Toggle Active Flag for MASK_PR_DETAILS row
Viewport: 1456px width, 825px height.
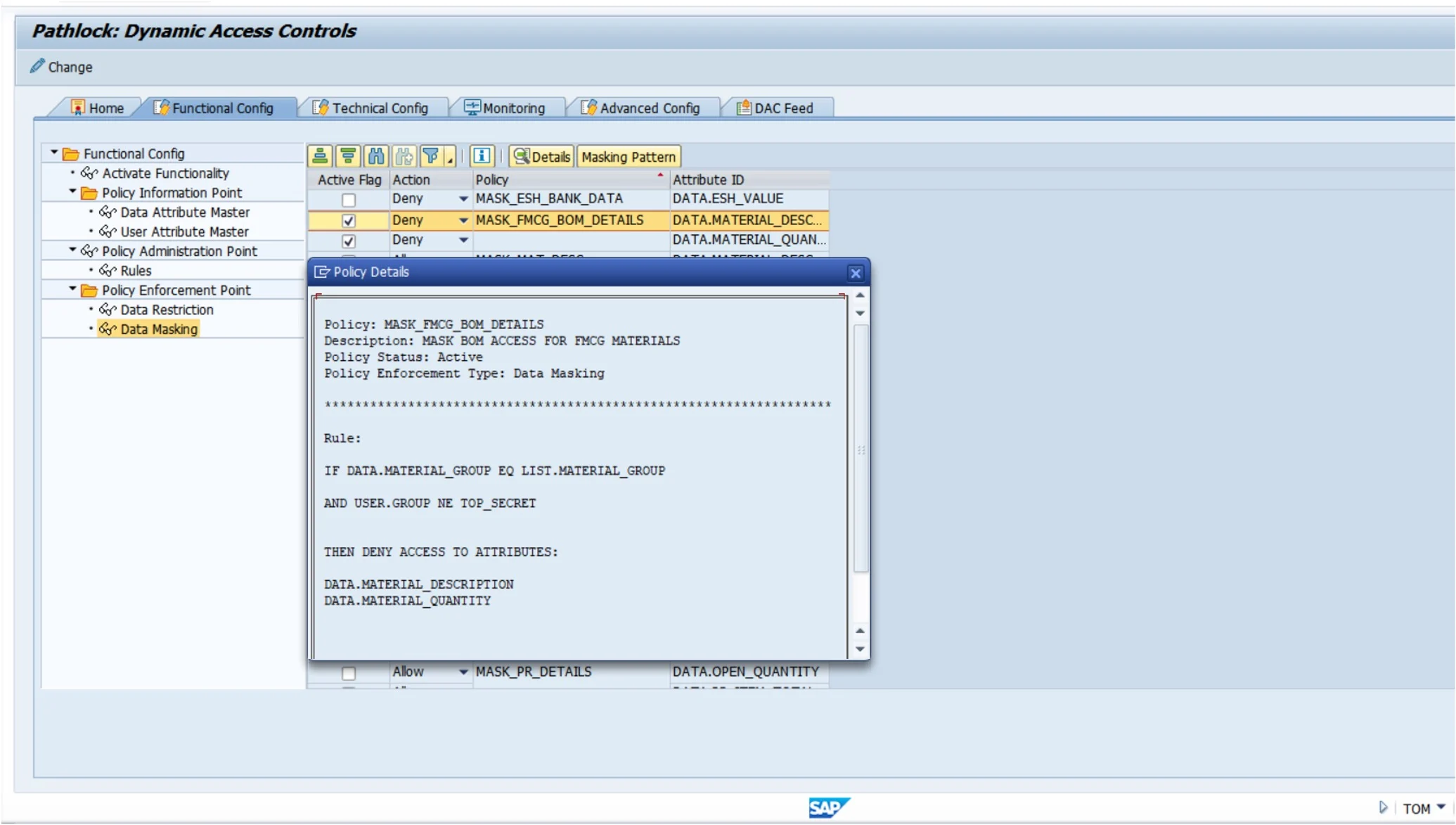pyautogui.click(x=349, y=673)
